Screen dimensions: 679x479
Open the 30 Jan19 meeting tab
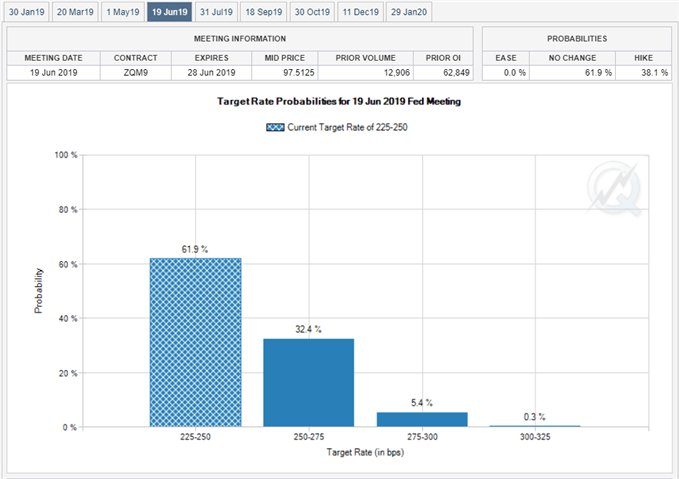[26, 12]
